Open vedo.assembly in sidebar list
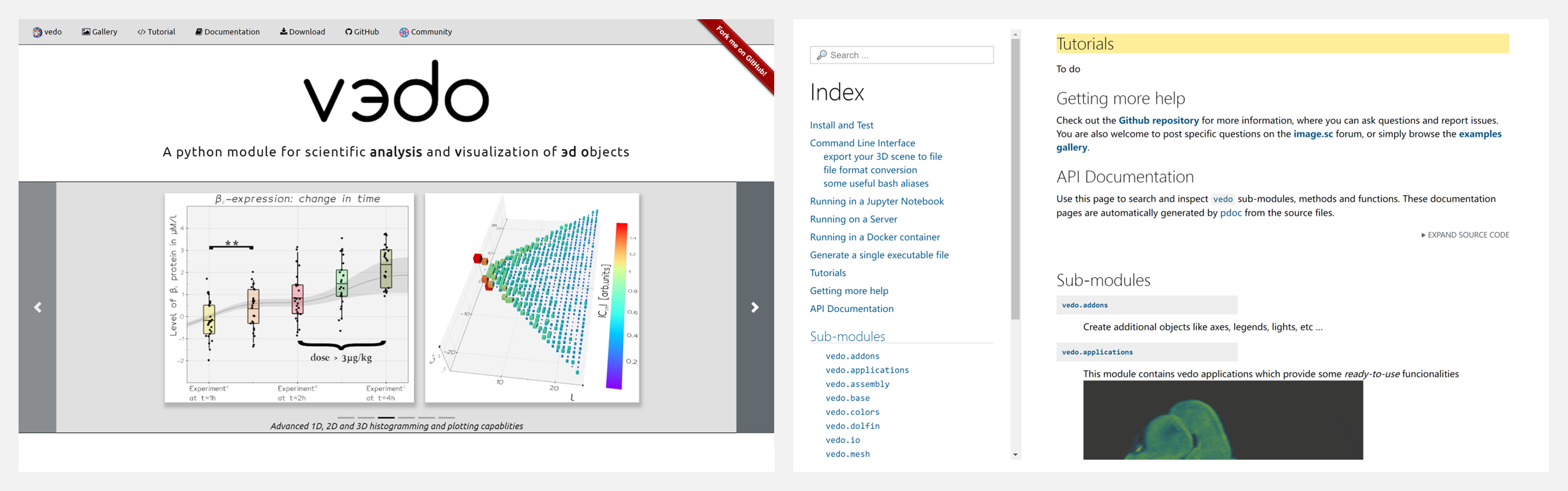Viewport: 1568px width, 491px height. 857,384
